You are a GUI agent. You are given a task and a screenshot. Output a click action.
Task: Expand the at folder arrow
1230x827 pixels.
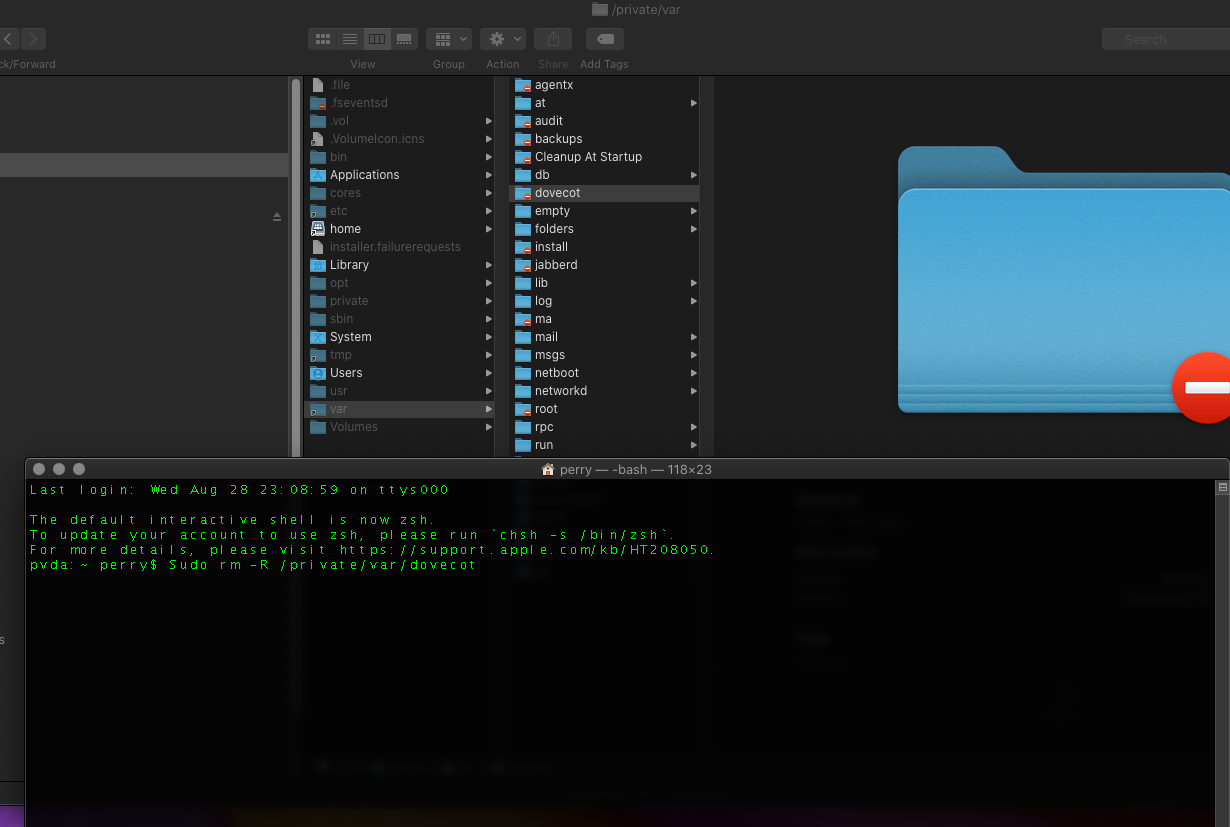pos(693,103)
